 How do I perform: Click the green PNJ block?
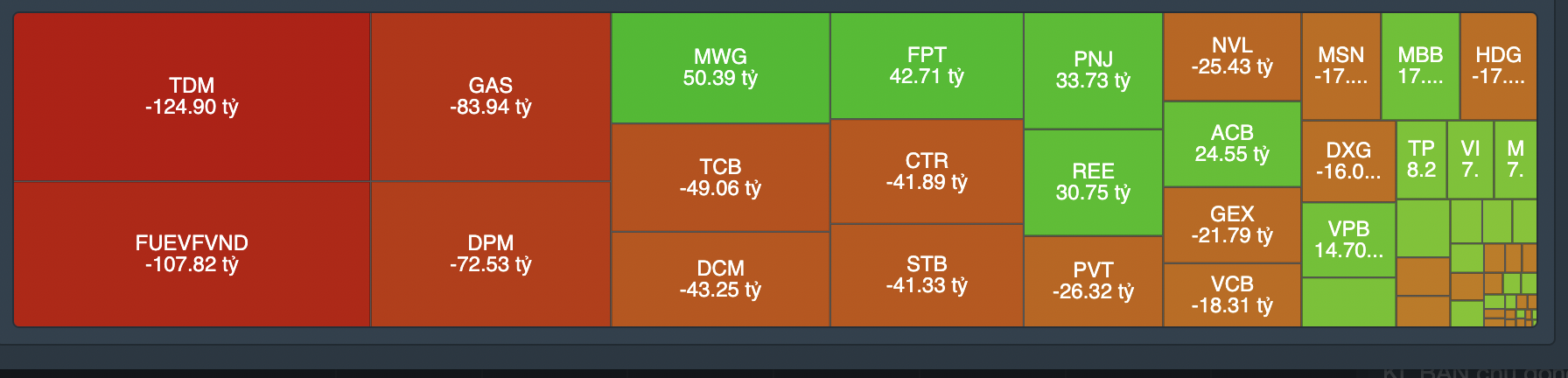(1093, 70)
